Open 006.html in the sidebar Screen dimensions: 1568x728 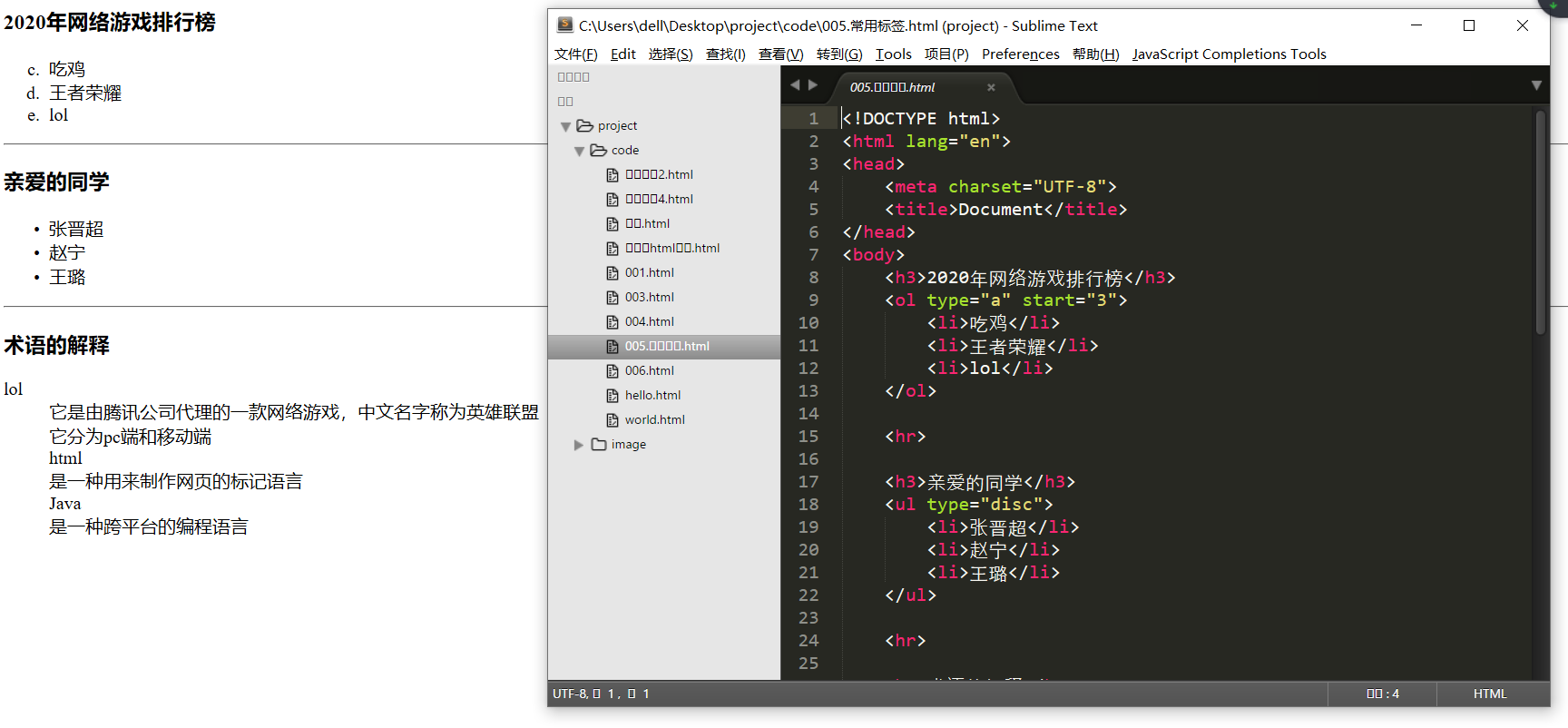coord(650,370)
